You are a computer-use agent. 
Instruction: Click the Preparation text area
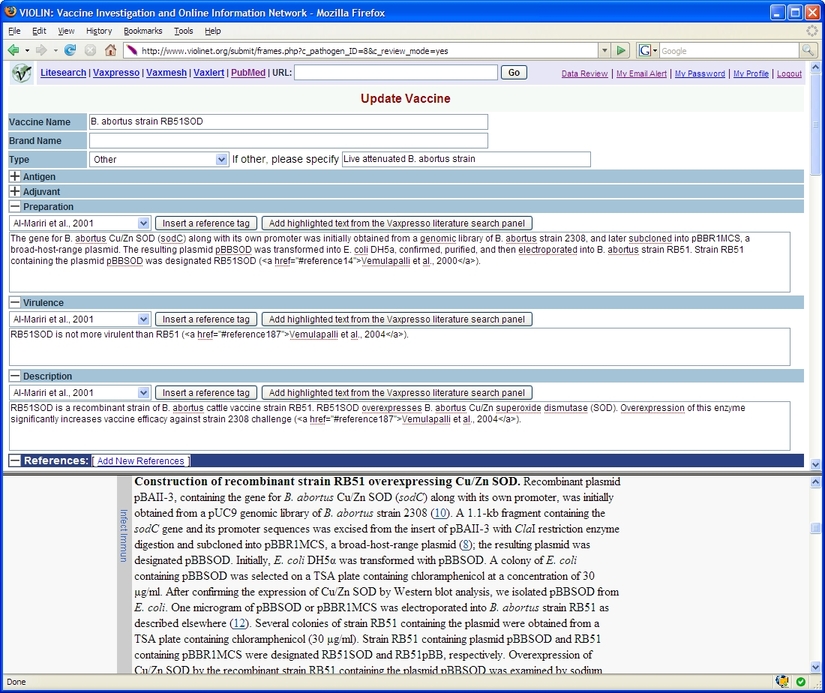pos(399,262)
